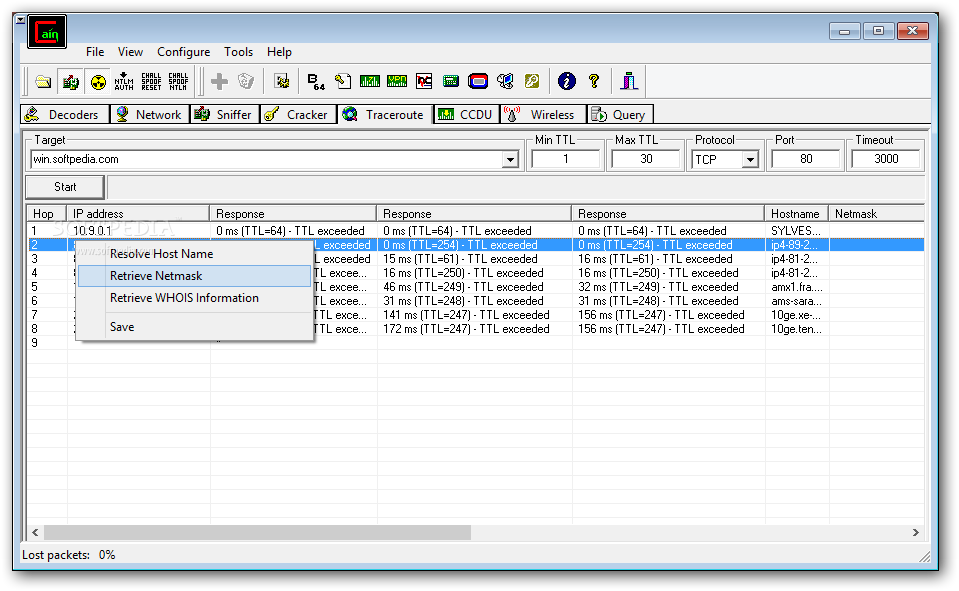Screen dimensions: 959x591
Task: Open the View menu
Action: coord(130,52)
